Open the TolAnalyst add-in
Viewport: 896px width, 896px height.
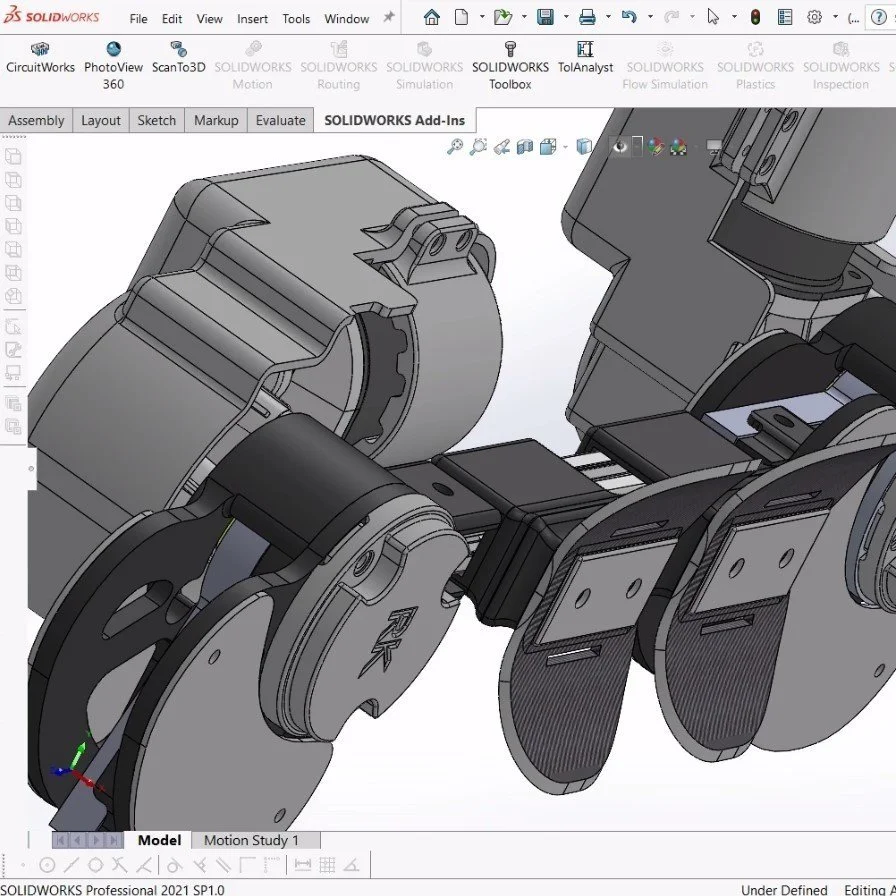[585, 58]
